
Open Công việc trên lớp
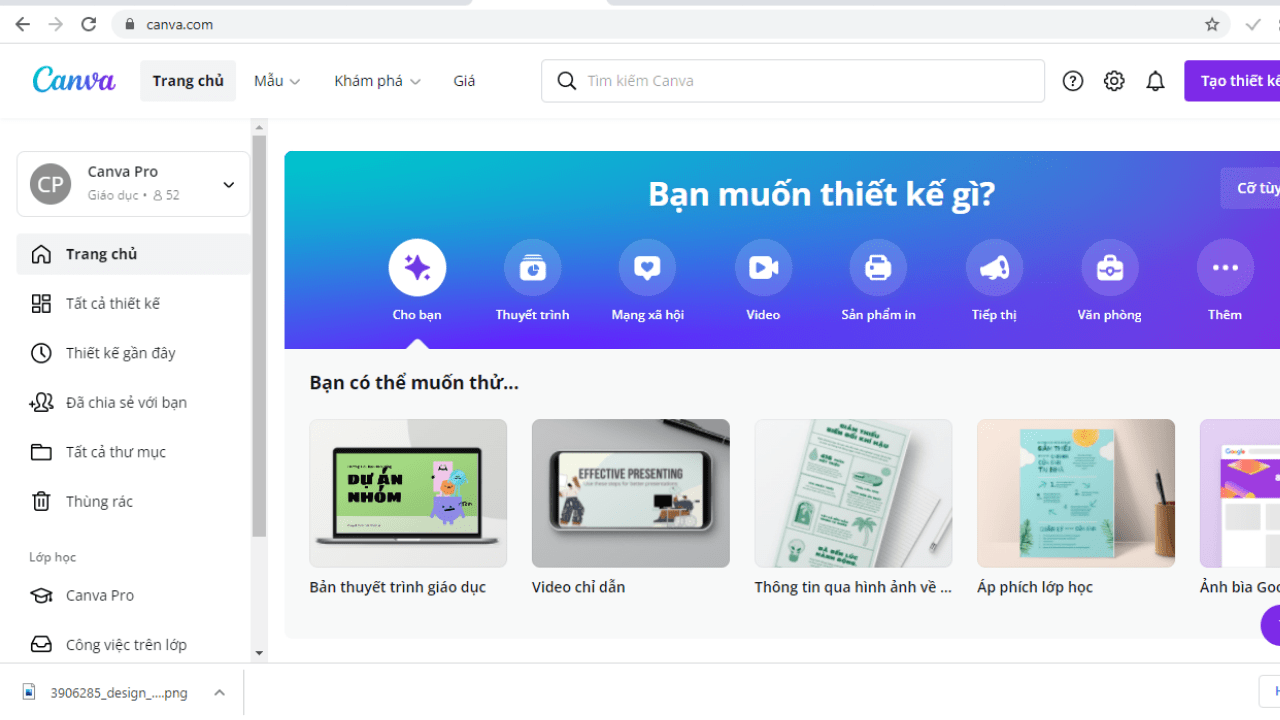click(x=133, y=645)
